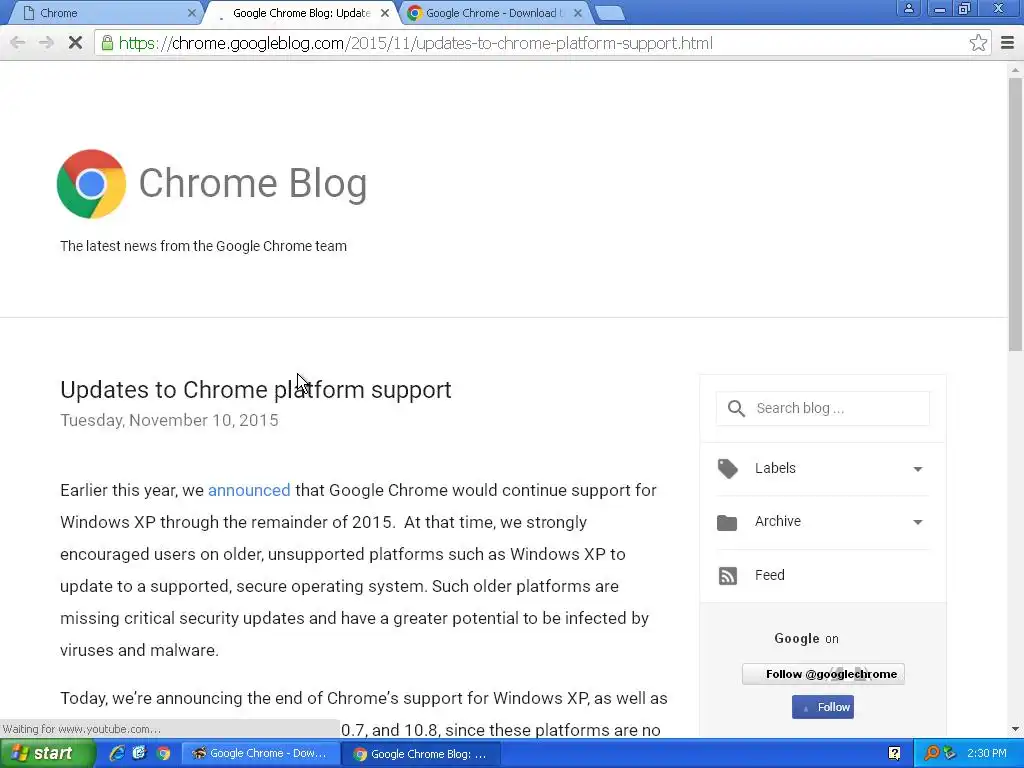
Task: Click the scrollbar up arrow
Action: tap(1015, 69)
